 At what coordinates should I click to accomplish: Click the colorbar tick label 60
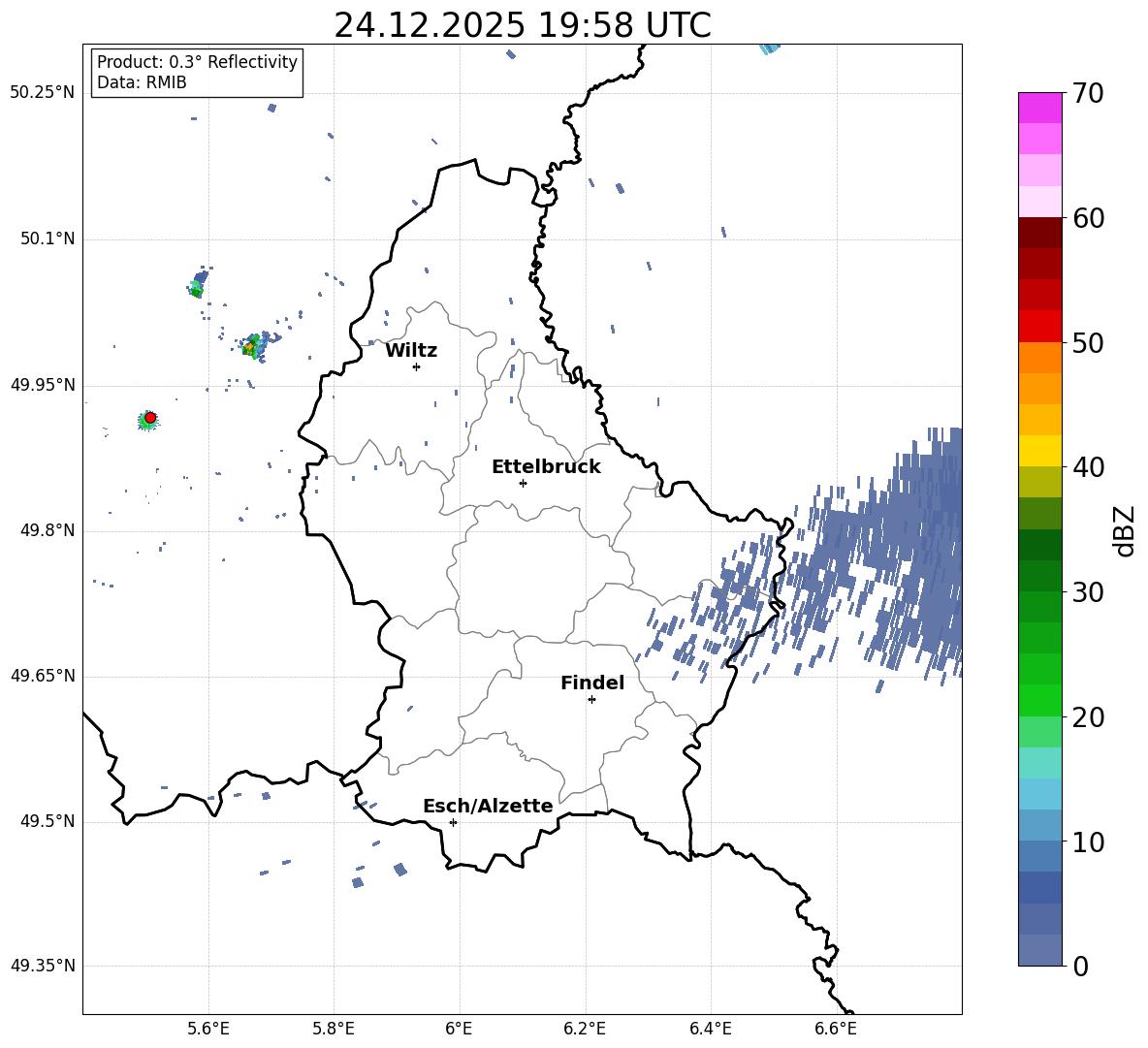pos(1088,218)
